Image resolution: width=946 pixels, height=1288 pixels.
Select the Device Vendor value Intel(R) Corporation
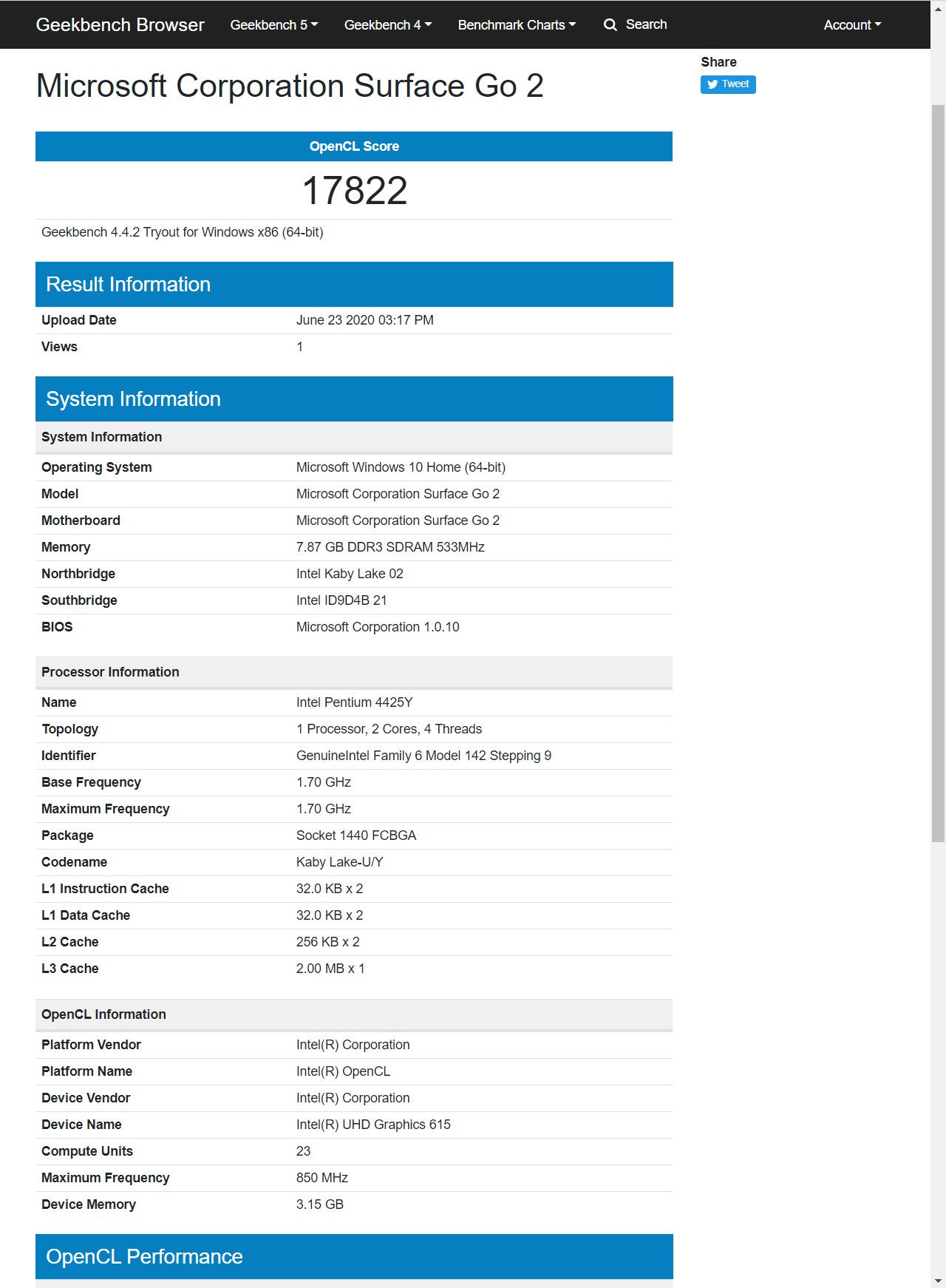(x=353, y=1098)
